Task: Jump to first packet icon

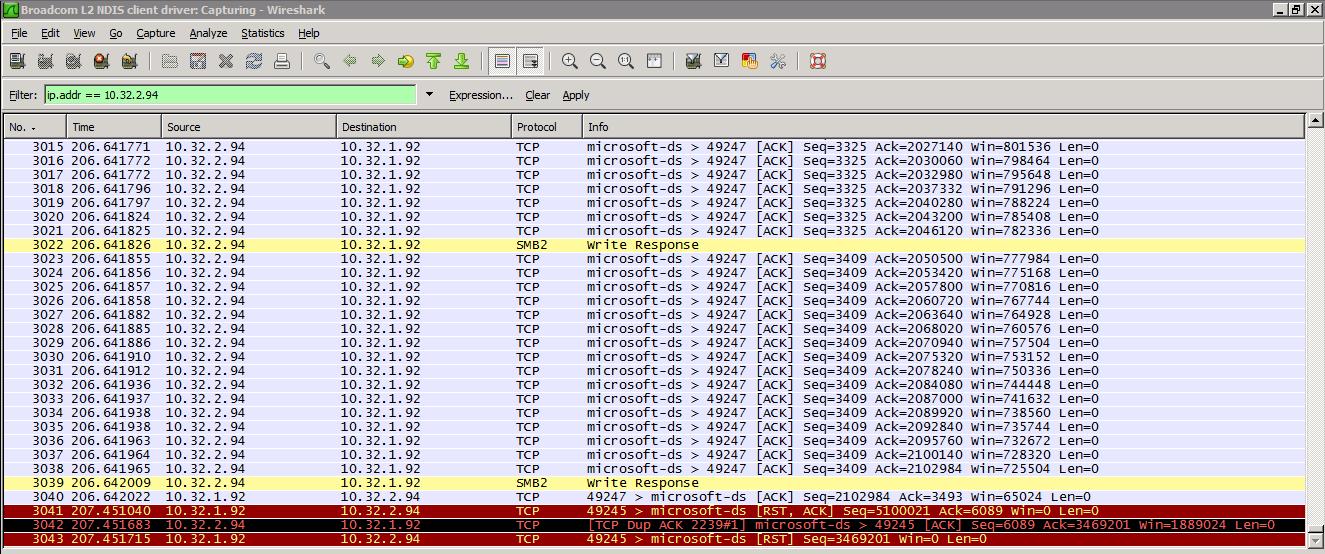Action: click(x=433, y=61)
